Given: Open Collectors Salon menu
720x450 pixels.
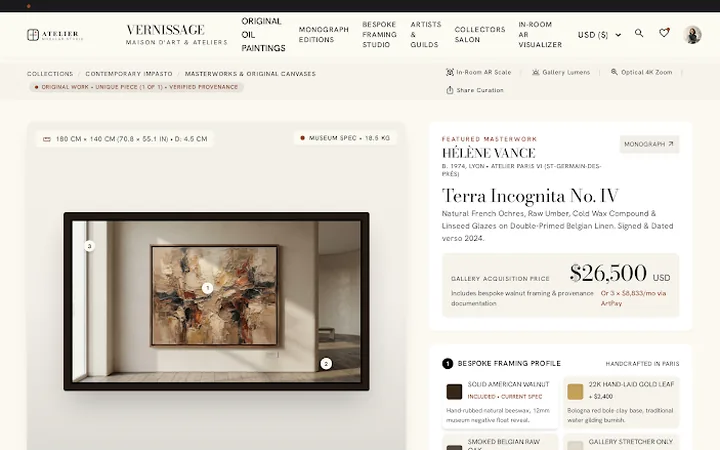Looking at the screenshot, I should [x=480, y=34].
